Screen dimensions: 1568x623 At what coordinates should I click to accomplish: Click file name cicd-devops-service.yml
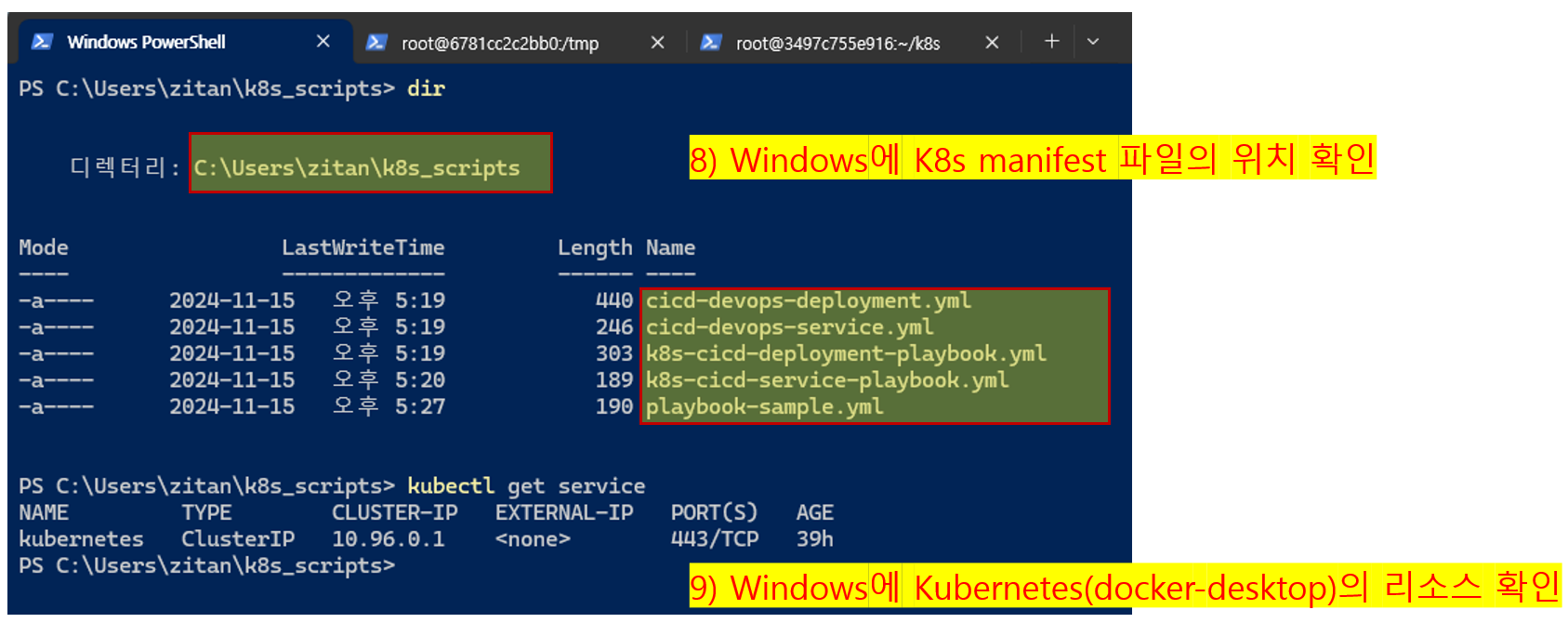[790, 327]
